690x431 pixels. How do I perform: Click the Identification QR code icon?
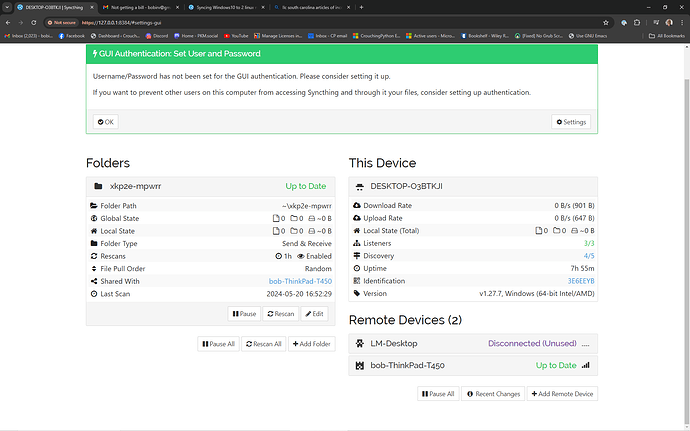click(357, 281)
